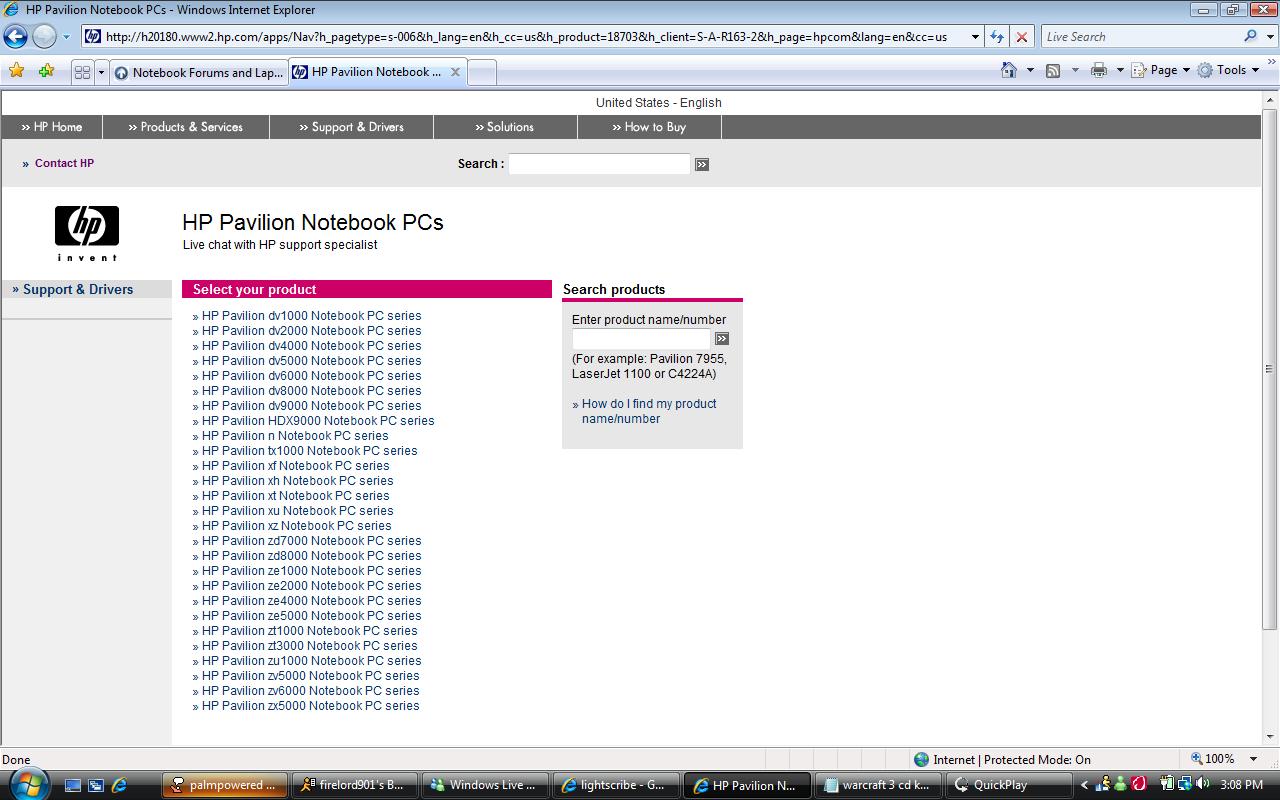Screen dimensions: 1280x800
Task: Close the HP Pavilion Notebook tab
Action: pyautogui.click(x=455, y=72)
